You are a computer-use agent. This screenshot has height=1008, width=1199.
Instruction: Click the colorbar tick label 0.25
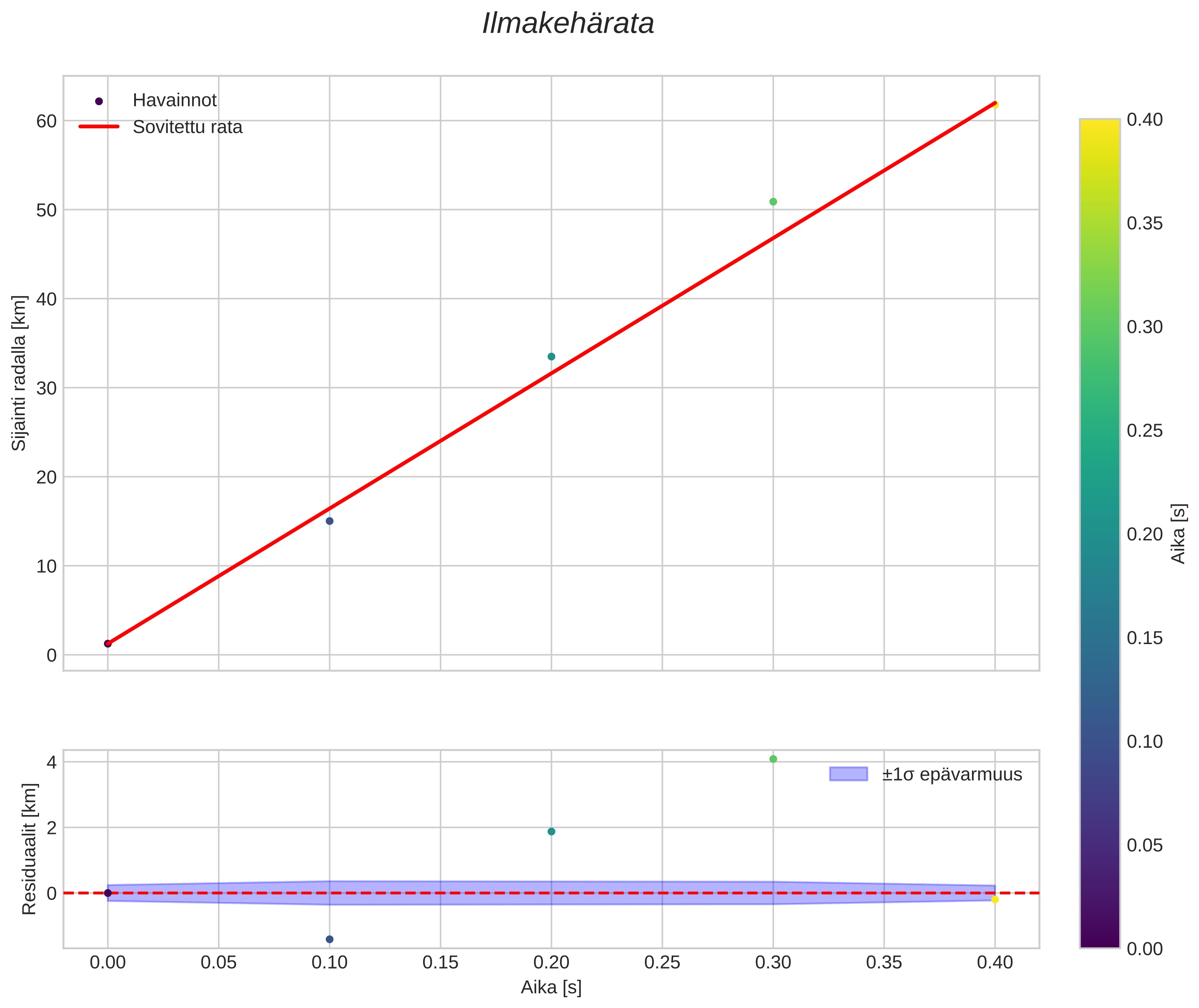[x=1144, y=431]
